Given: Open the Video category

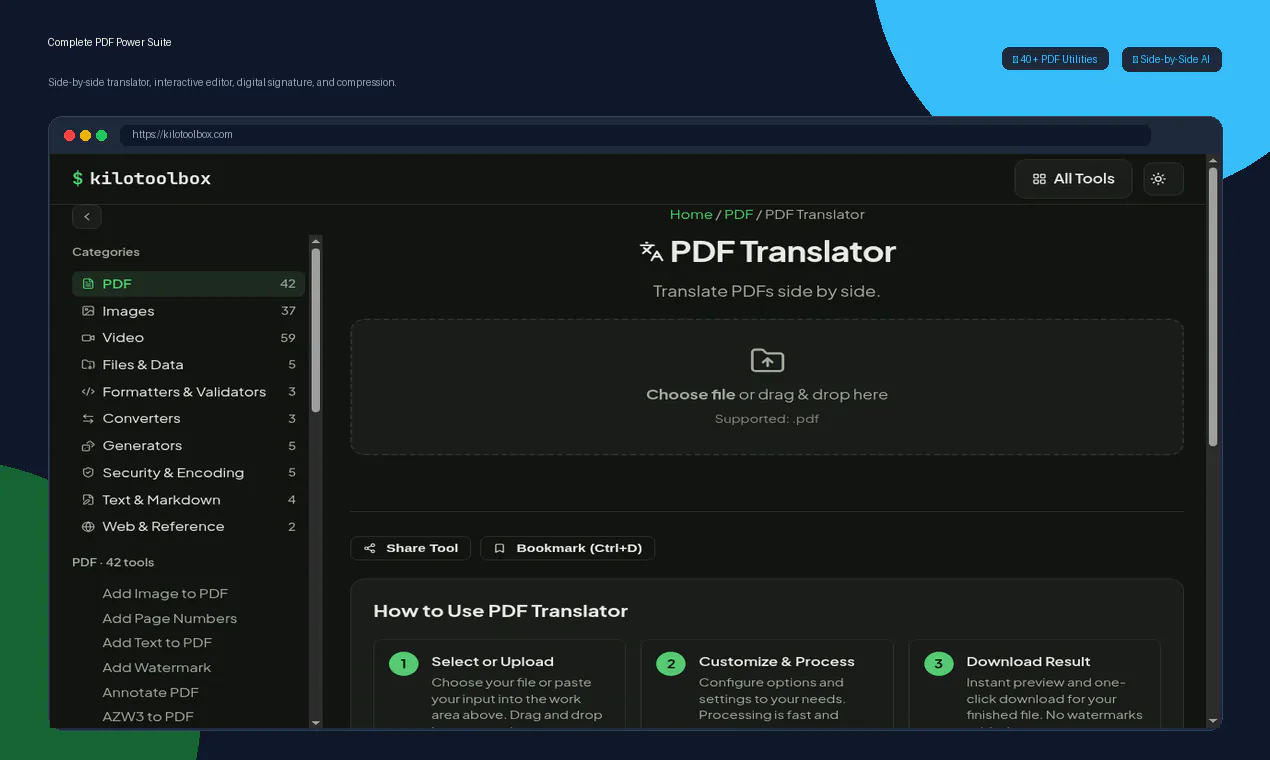Looking at the screenshot, I should [188, 338].
